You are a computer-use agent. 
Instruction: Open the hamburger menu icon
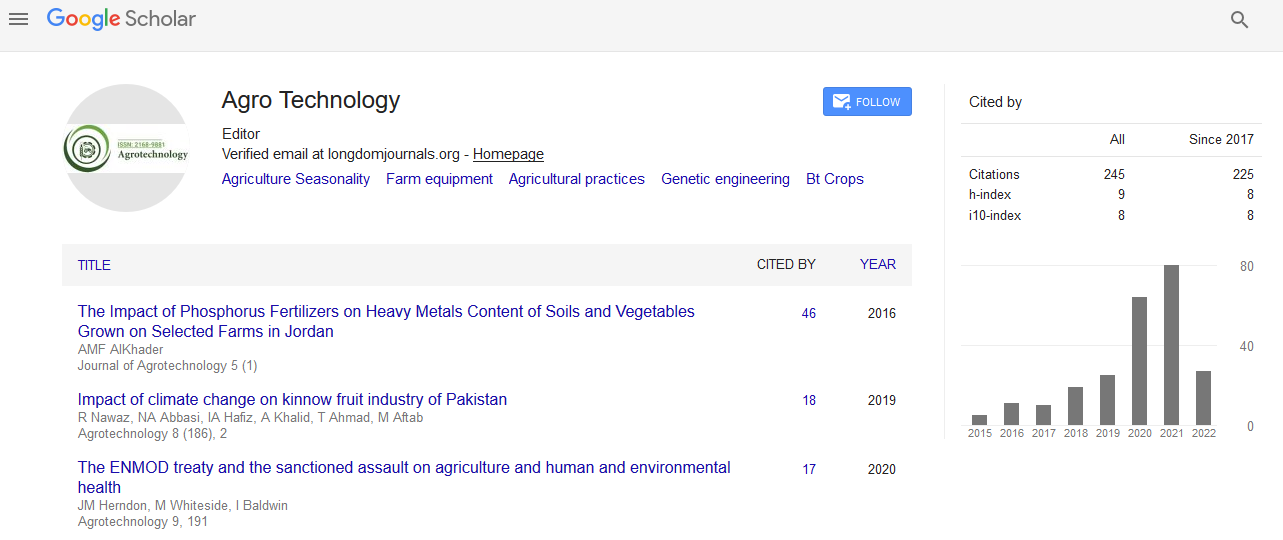coord(18,19)
